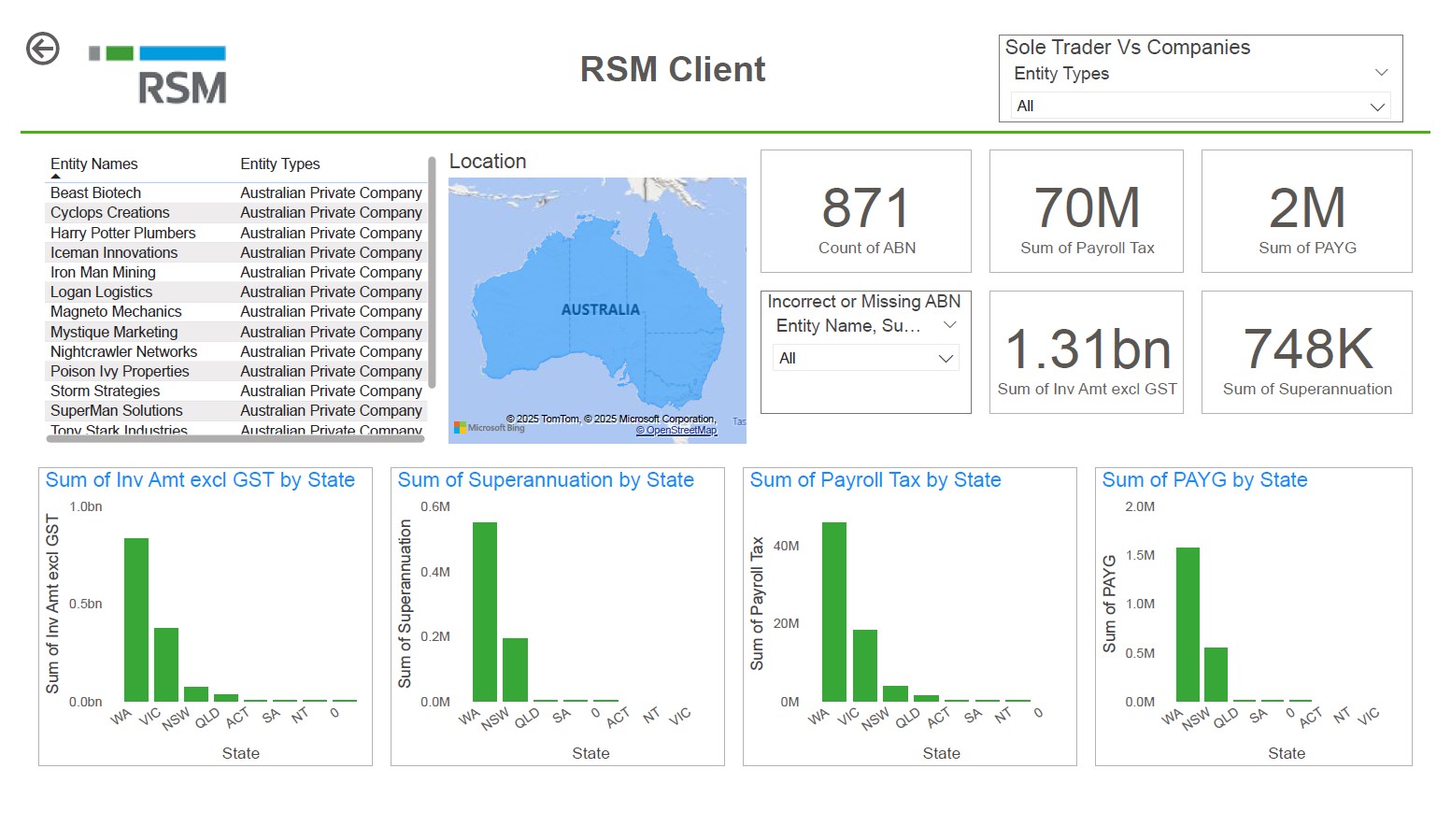Open the Incorrect or Missing ABN All dropdown
This screenshot has height=840, width=1451.
click(x=865, y=358)
